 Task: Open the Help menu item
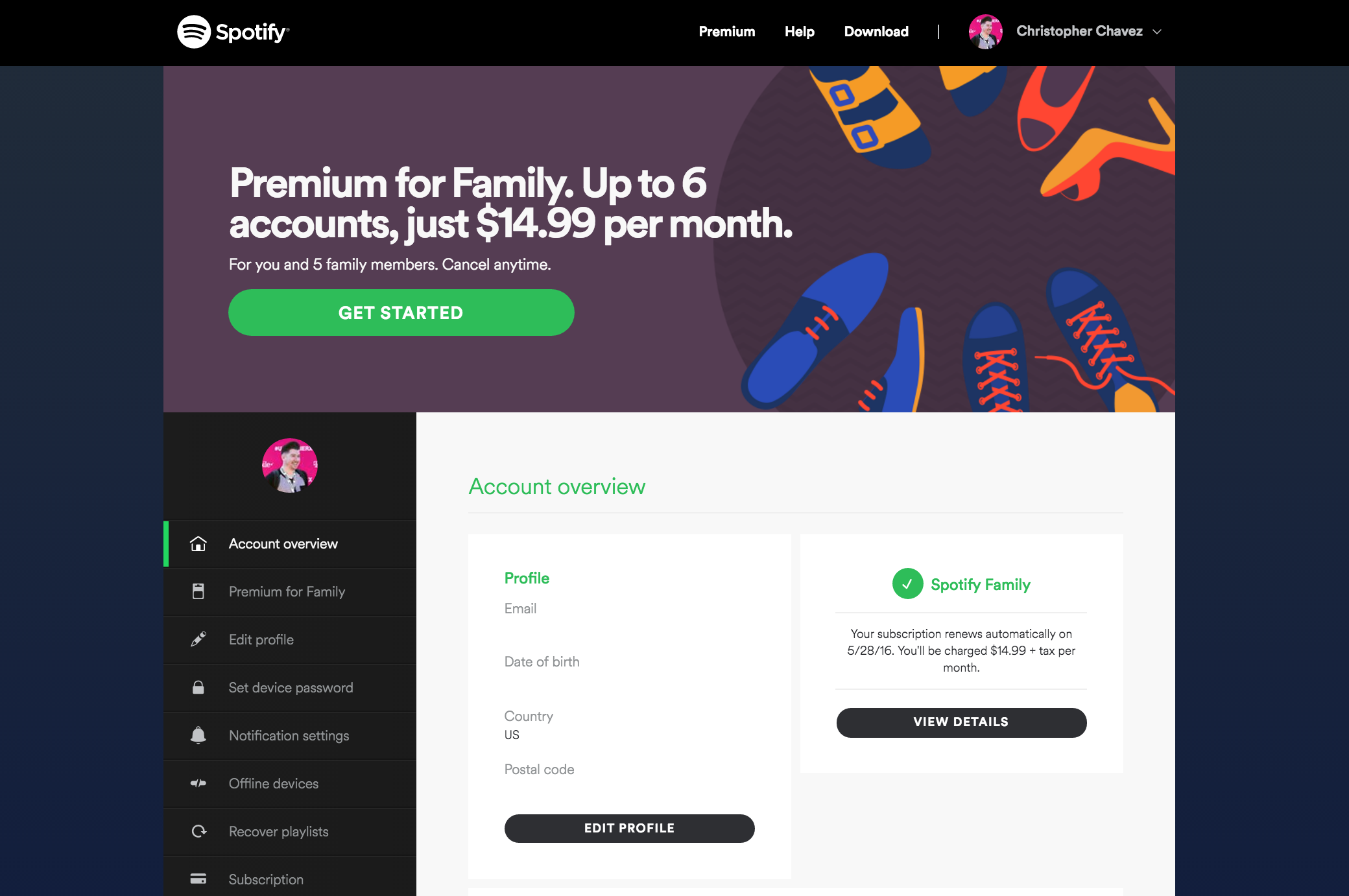[x=799, y=31]
